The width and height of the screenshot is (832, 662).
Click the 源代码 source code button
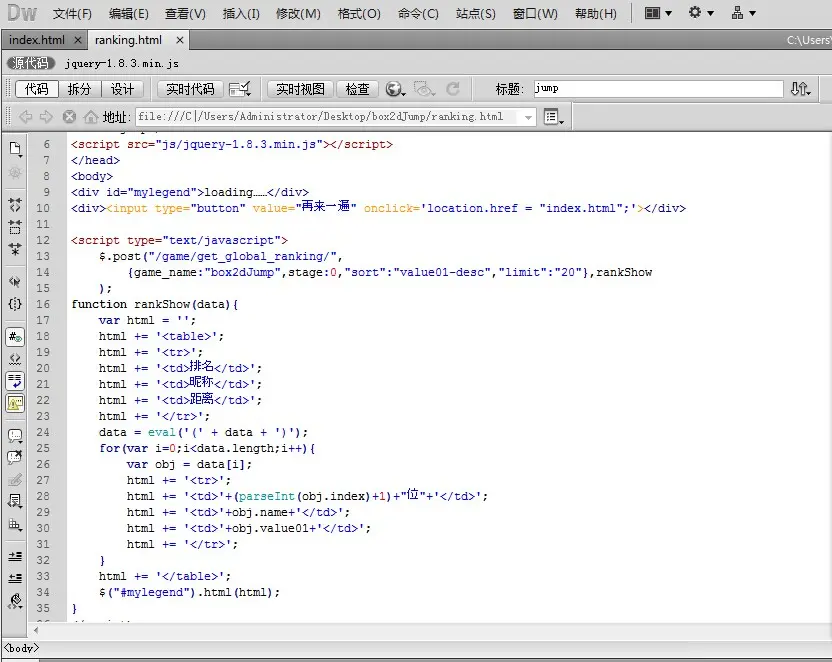31,63
